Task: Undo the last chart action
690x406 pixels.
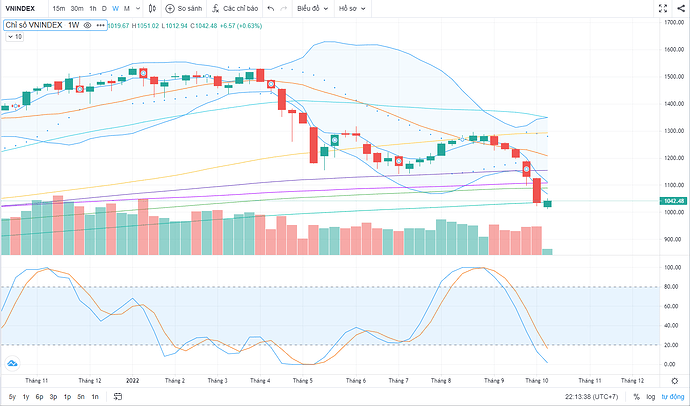Action: (271, 8)
